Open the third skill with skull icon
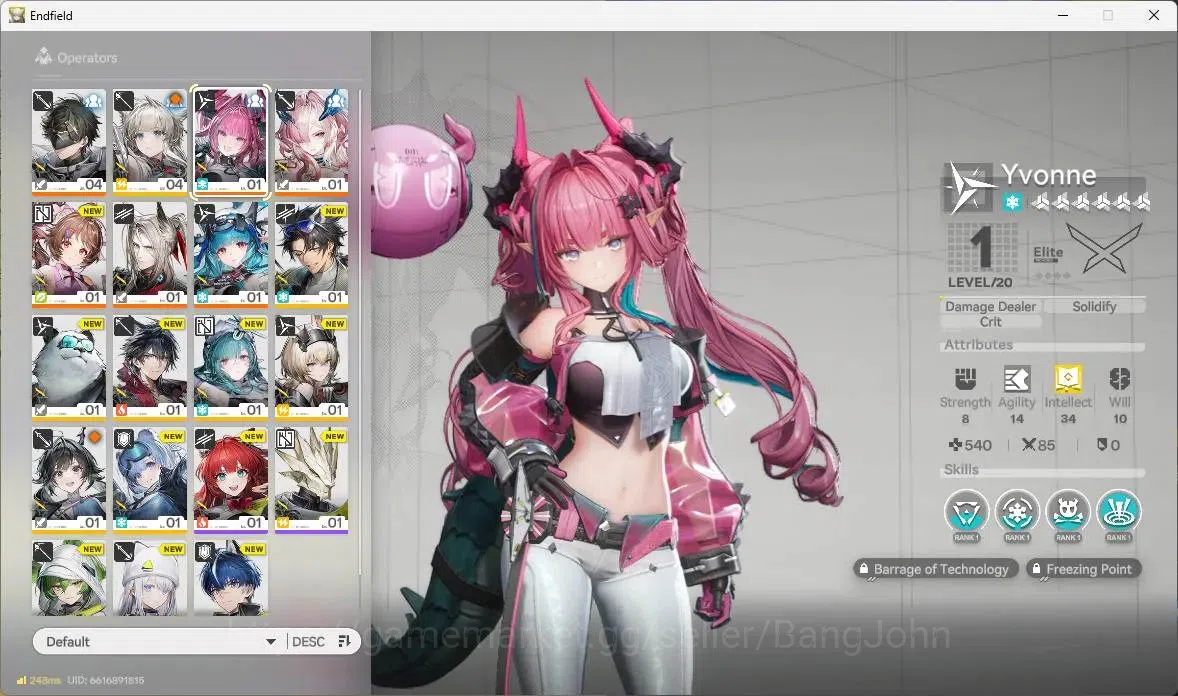The width and height of the screenshot is (1178, 696). point(1068,513)
